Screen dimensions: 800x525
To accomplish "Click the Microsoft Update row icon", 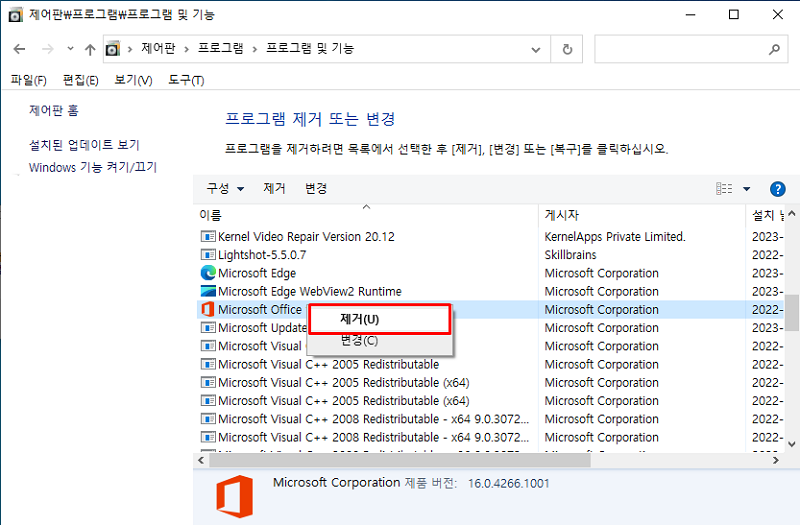I will pos(208,328).
